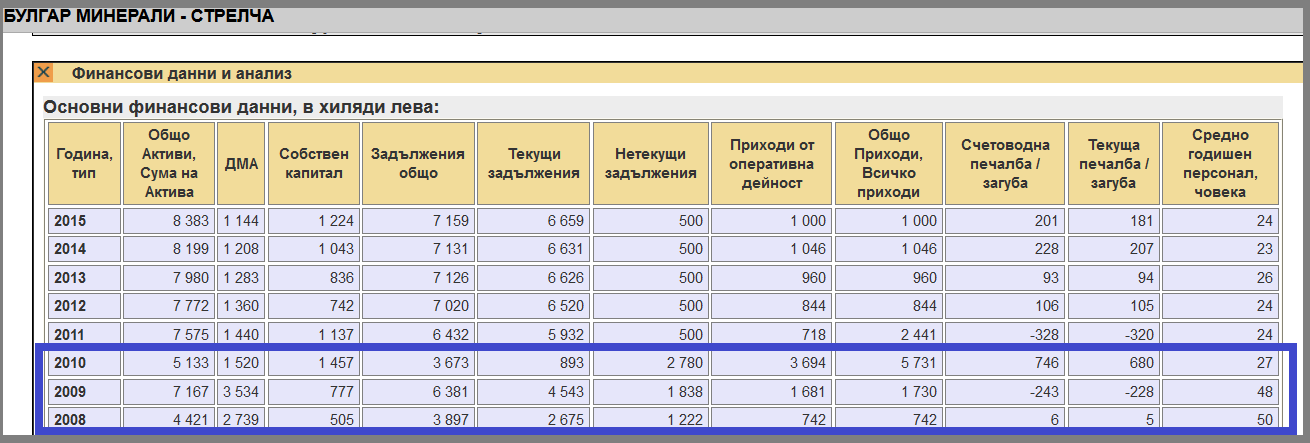Click the 2012 year row cell
Viewport: 1310px width, 443px height.
click(83, 306)
